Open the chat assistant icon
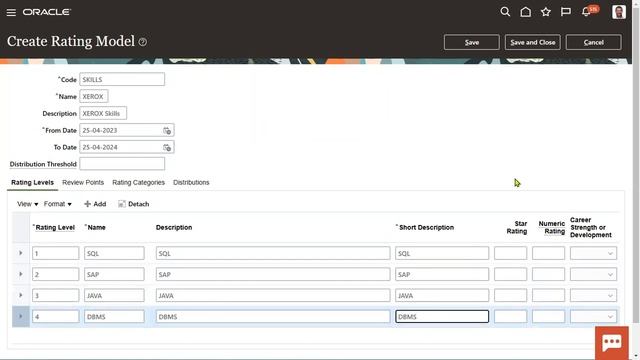The image size is (640, 360). tap(611, 342)
